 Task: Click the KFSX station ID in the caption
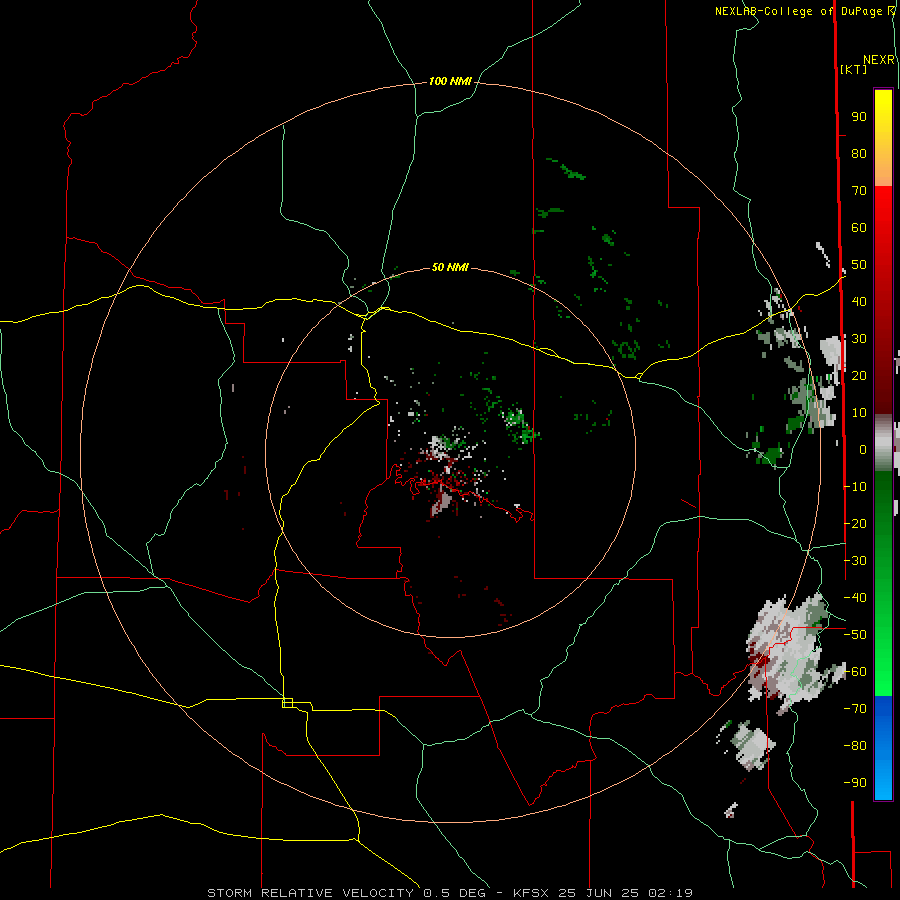click(x=531, y=893)
